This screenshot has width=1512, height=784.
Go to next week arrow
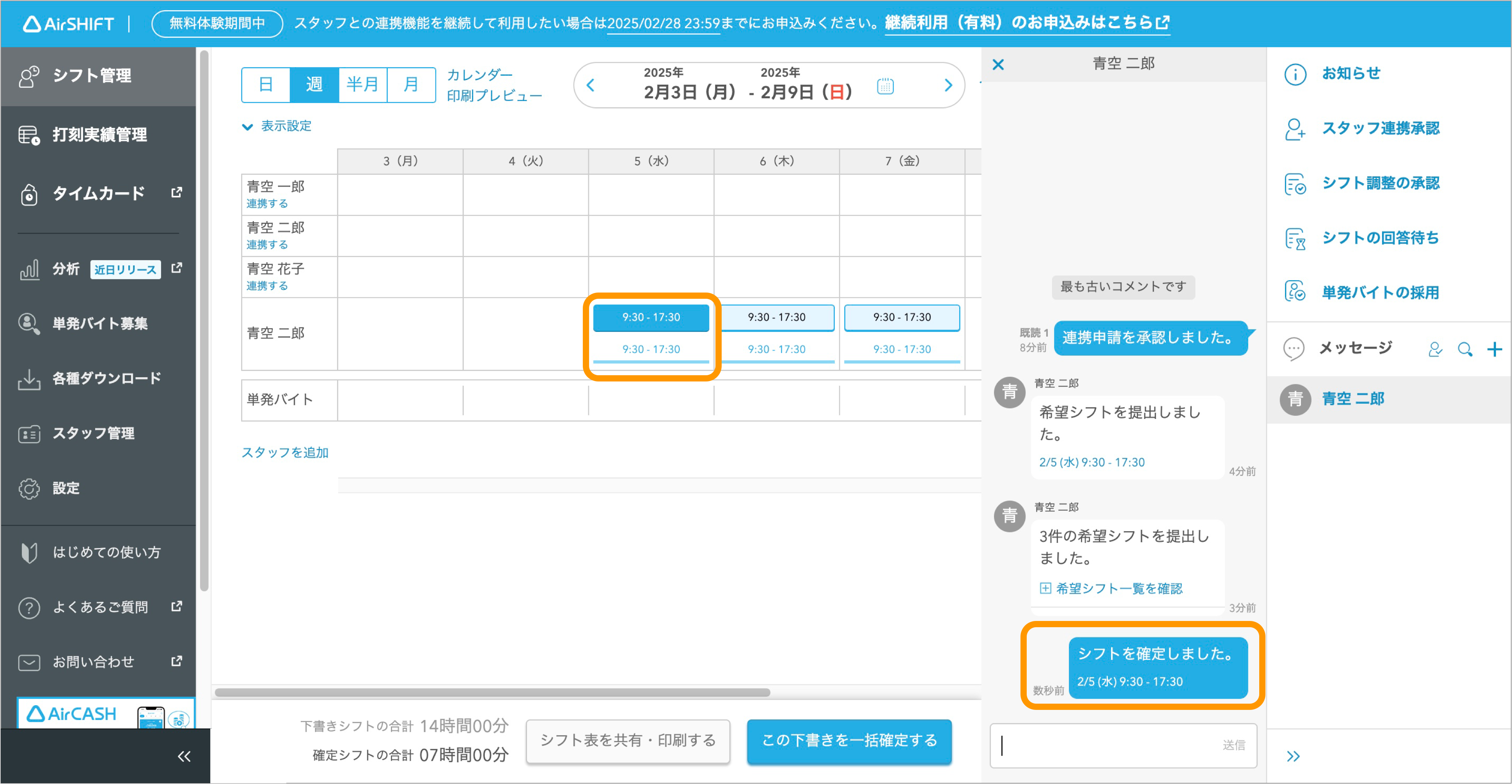click(x=948, y=85)
